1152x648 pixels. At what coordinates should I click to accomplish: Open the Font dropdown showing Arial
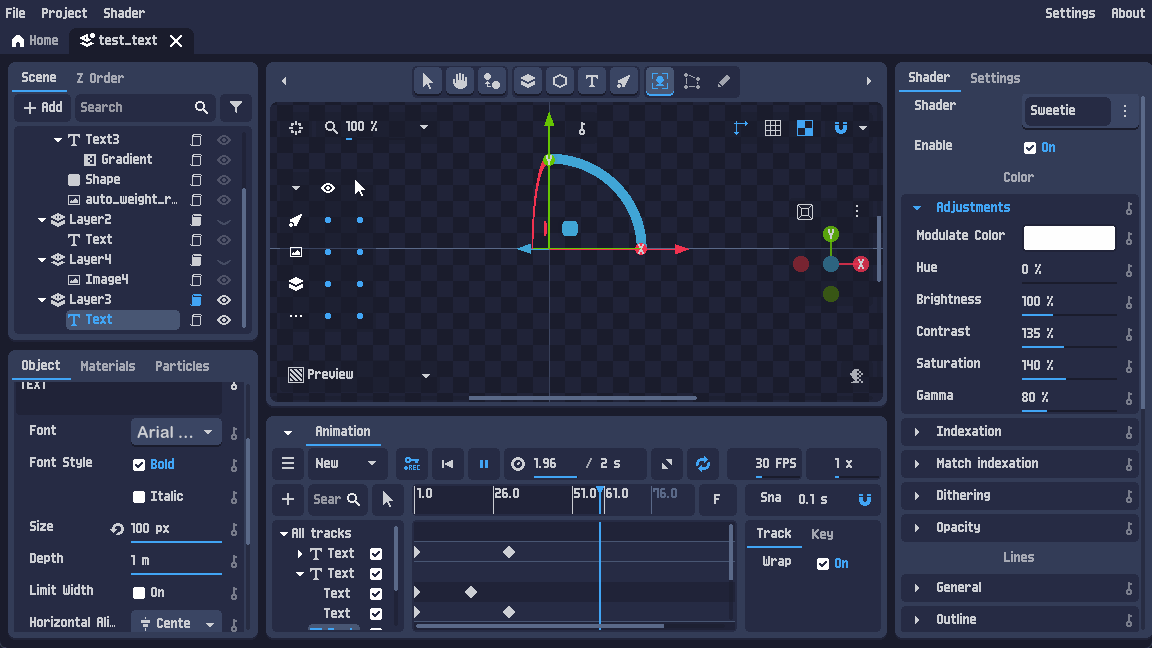click(x=176, y=432)
